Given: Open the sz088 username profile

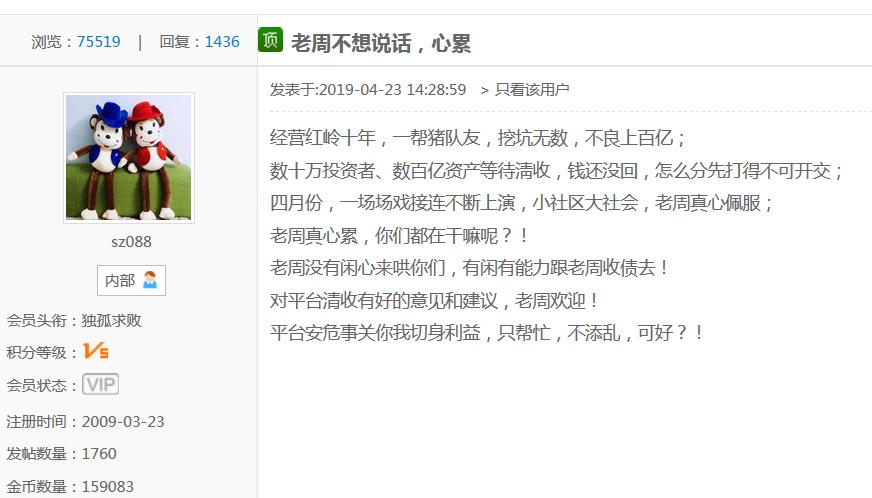Looking at the screenshot, I should tap(131, 242).
